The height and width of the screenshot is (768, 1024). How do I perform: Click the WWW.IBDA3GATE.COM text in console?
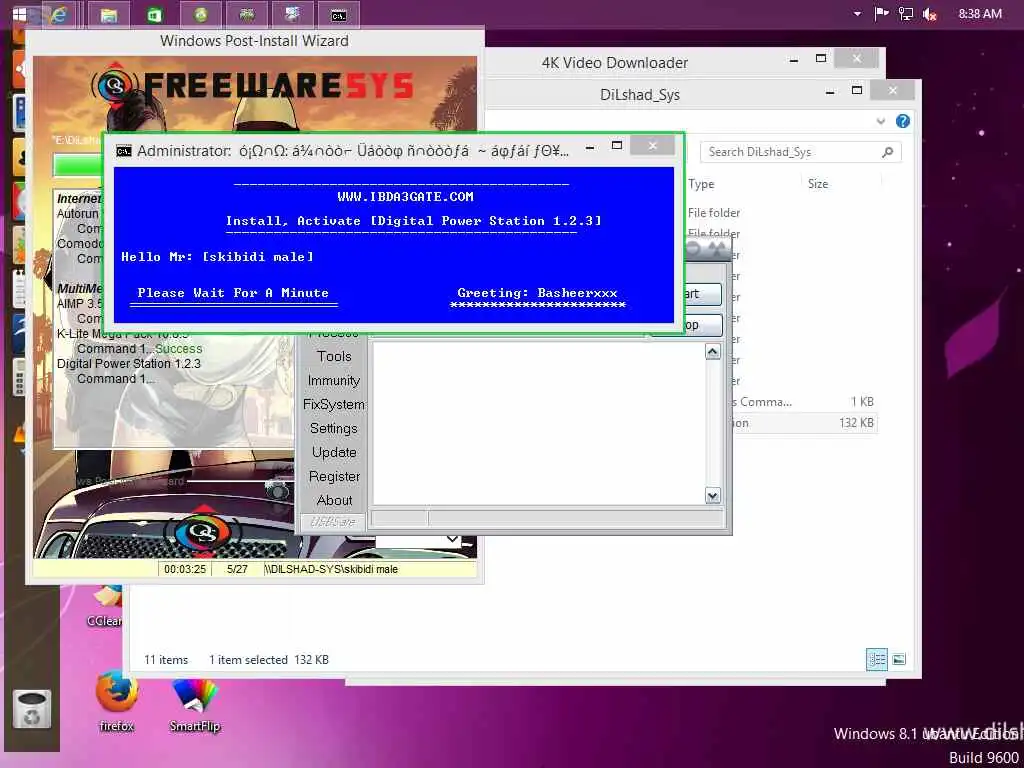(x=405, y=197)
